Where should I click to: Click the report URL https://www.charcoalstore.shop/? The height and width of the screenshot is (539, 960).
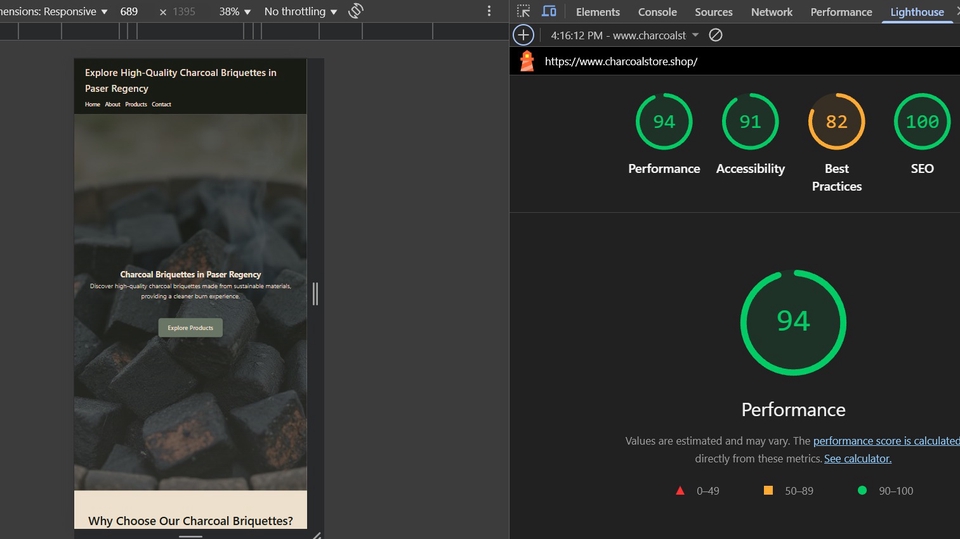tap(621, 61)
